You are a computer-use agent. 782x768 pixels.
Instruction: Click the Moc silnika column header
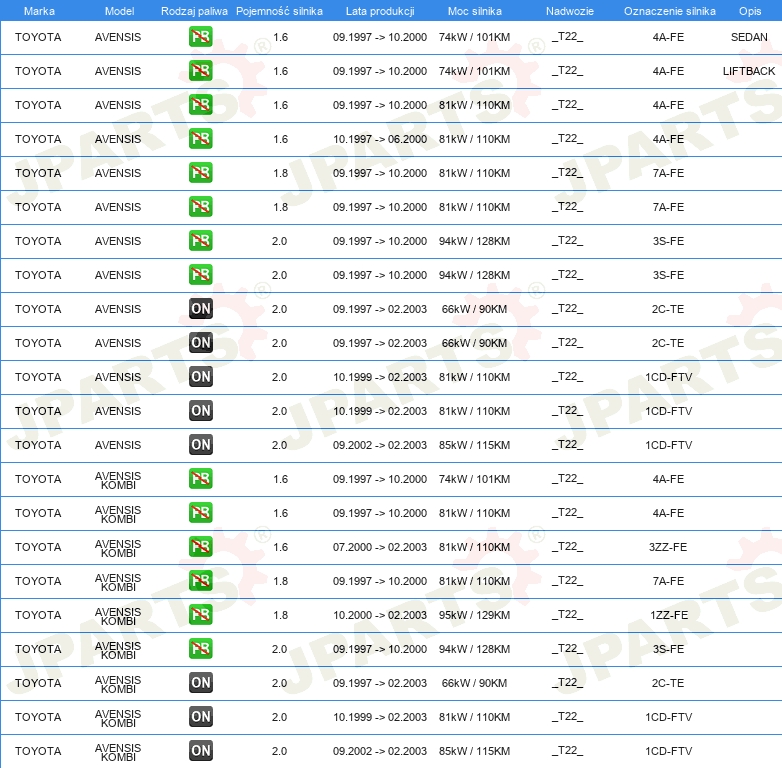(475, 11)
